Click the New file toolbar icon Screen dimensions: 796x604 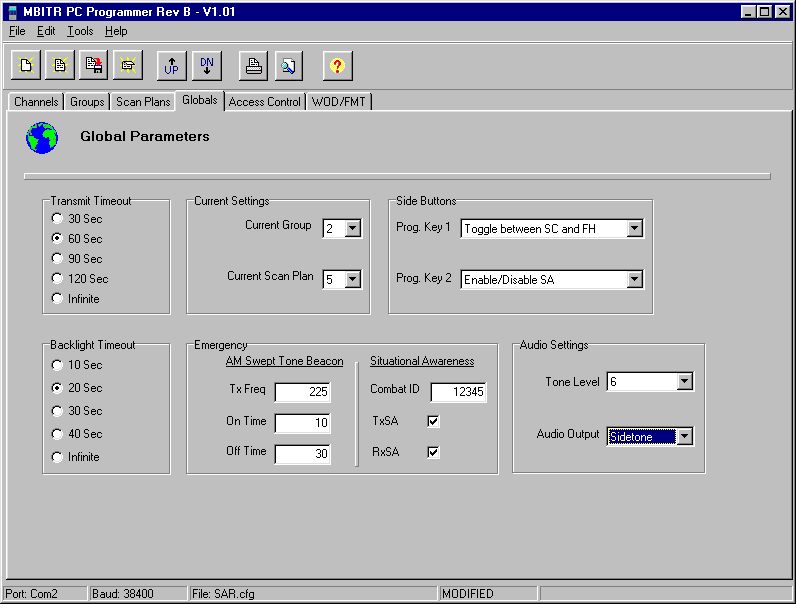pyautogui.click(x=26, y=66)
